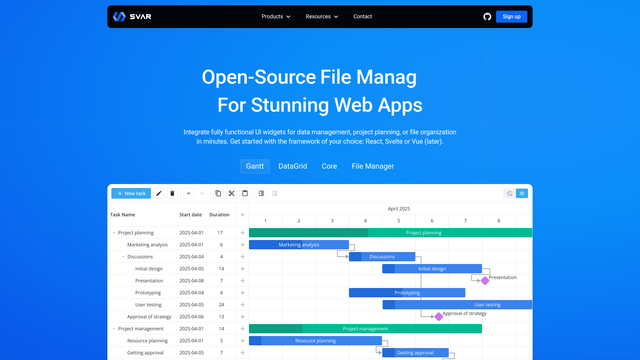This screenshot has width=640, height=360.
Task: Click the copy task icon
Action: point(218,193)
